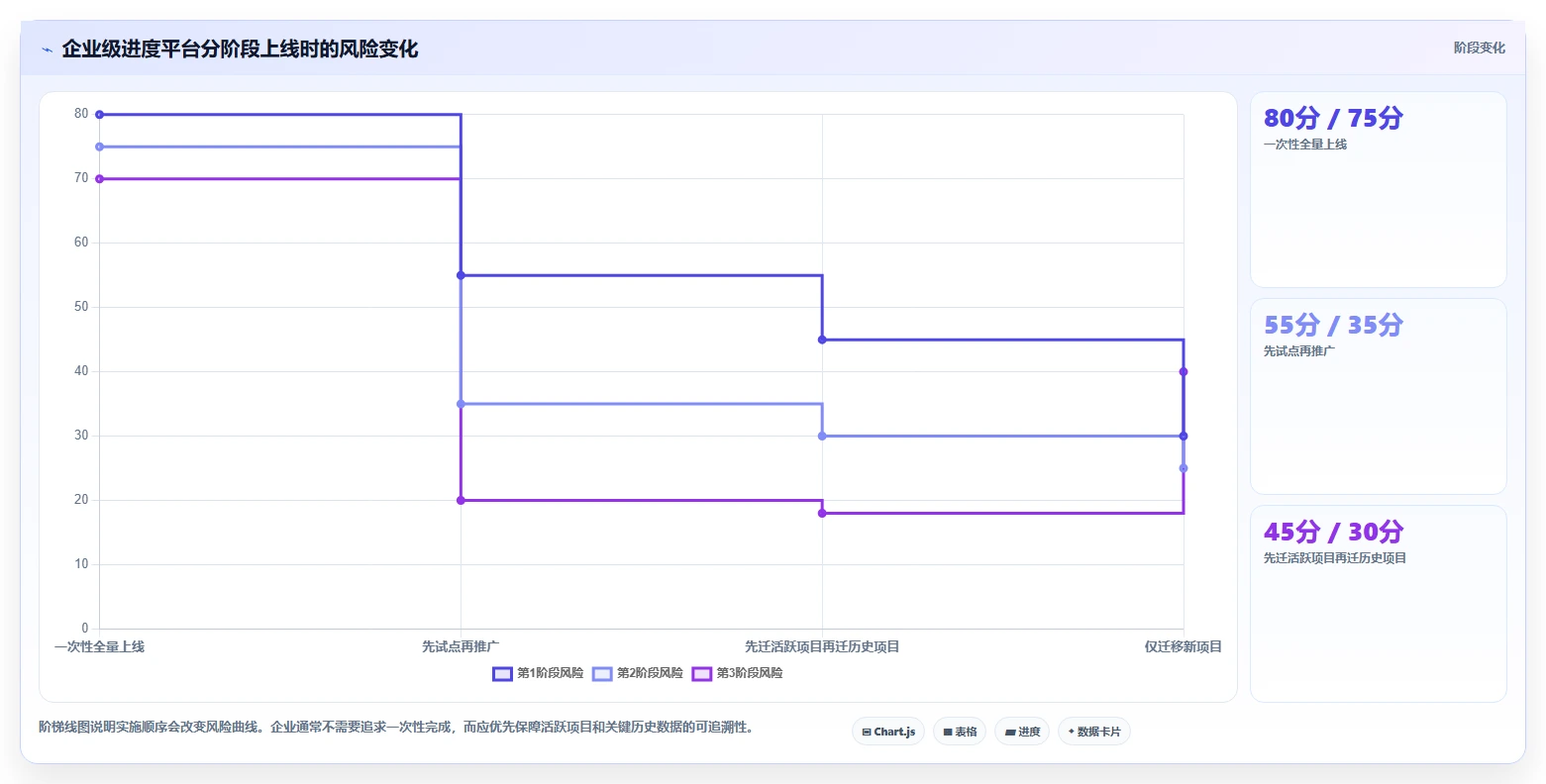Viewport: 1546px width, 784px height.
Task: Click the 第2阶段风险 point at 75 for 一次性全量上线
Action: 99,147
